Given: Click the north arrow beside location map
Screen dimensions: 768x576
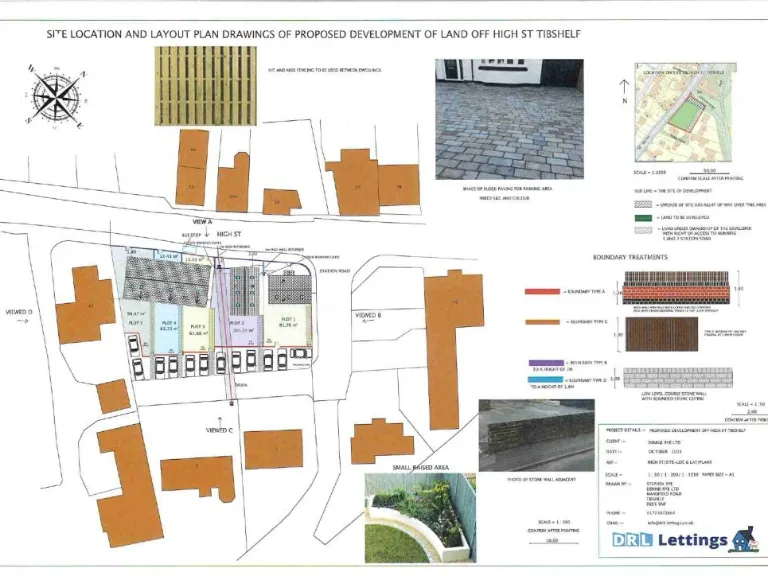Looking at the screenshot, I should coord(625,91).
